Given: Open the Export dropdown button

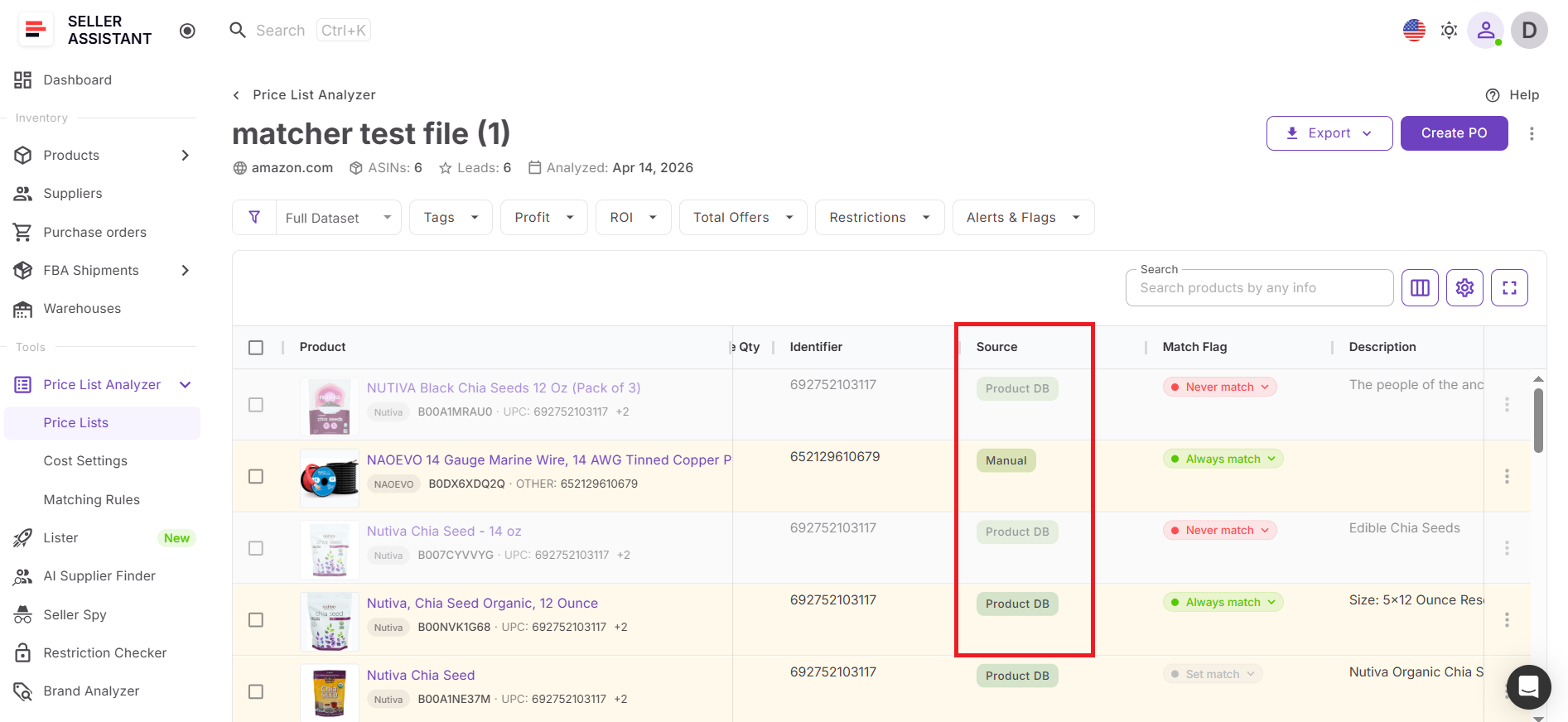Looking at the screenshot, I should coord(1329,133).
